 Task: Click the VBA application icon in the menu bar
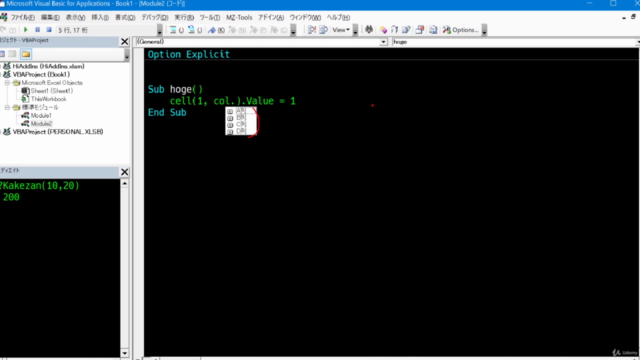coord(4,17)
